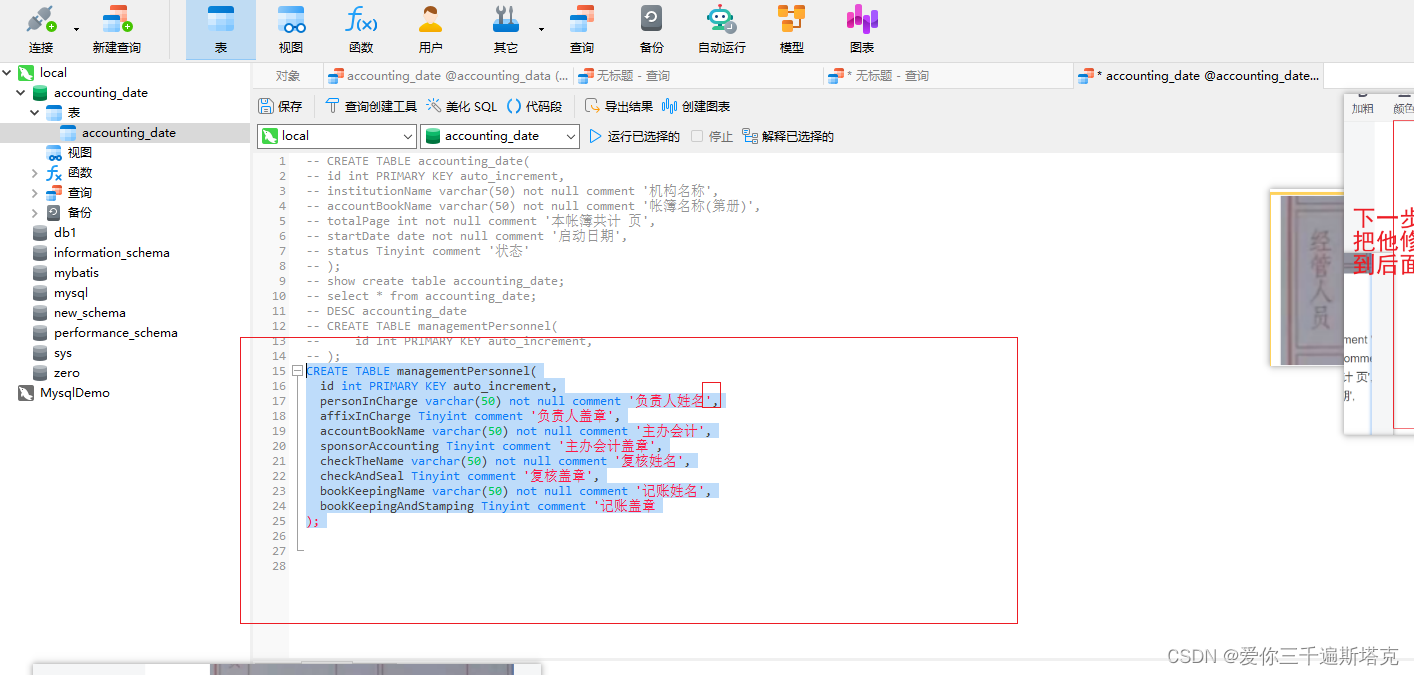Viewport: 1414px width, 675px height.
Task: Click the f(x) 函数 Functions icon
Action: 361,29
